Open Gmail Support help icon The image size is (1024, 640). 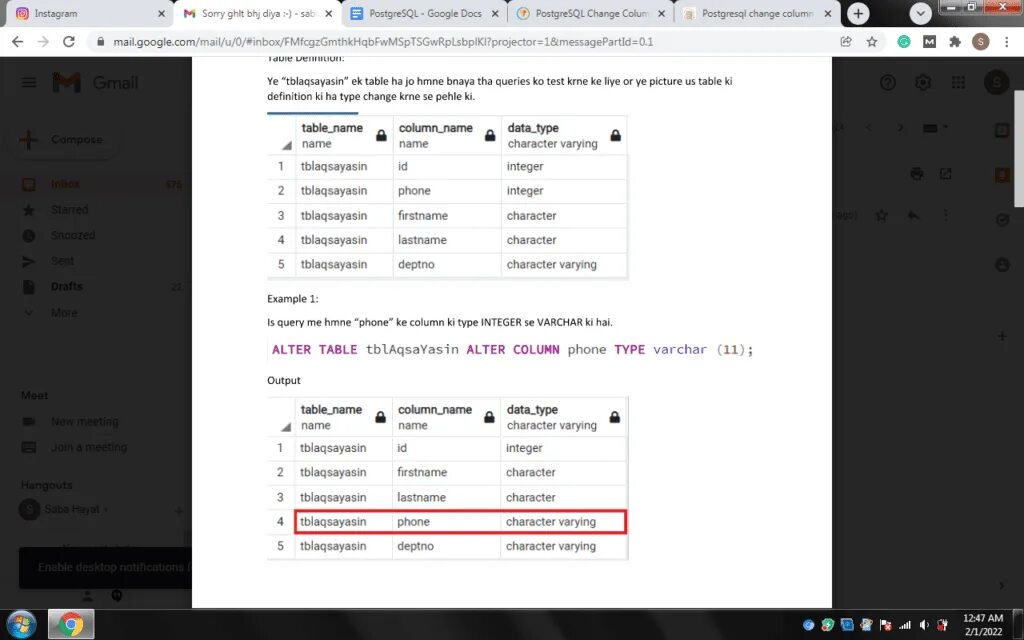(x=888, y=82)
